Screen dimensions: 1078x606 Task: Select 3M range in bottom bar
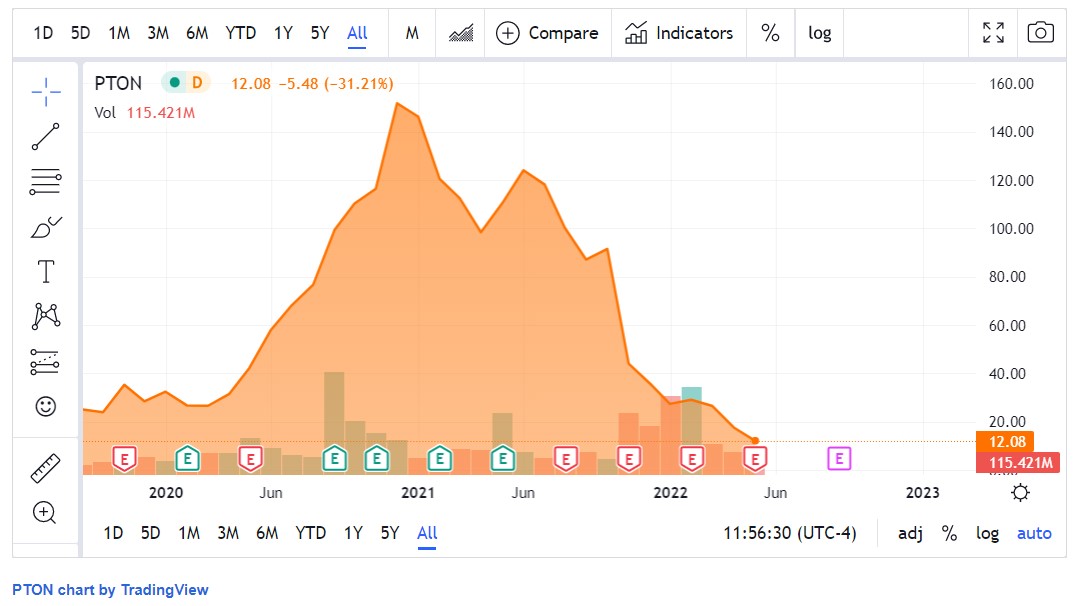tap(228, 533)
